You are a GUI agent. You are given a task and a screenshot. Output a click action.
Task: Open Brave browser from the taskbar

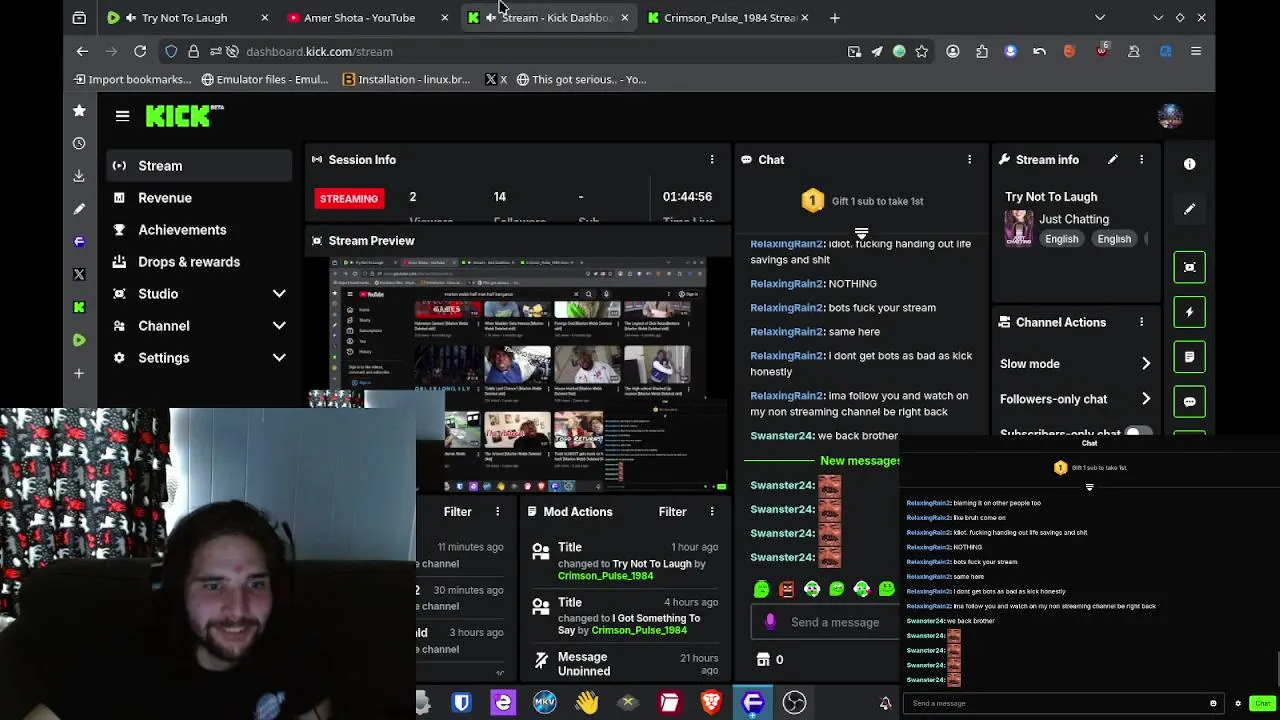(x=711, y=703)
